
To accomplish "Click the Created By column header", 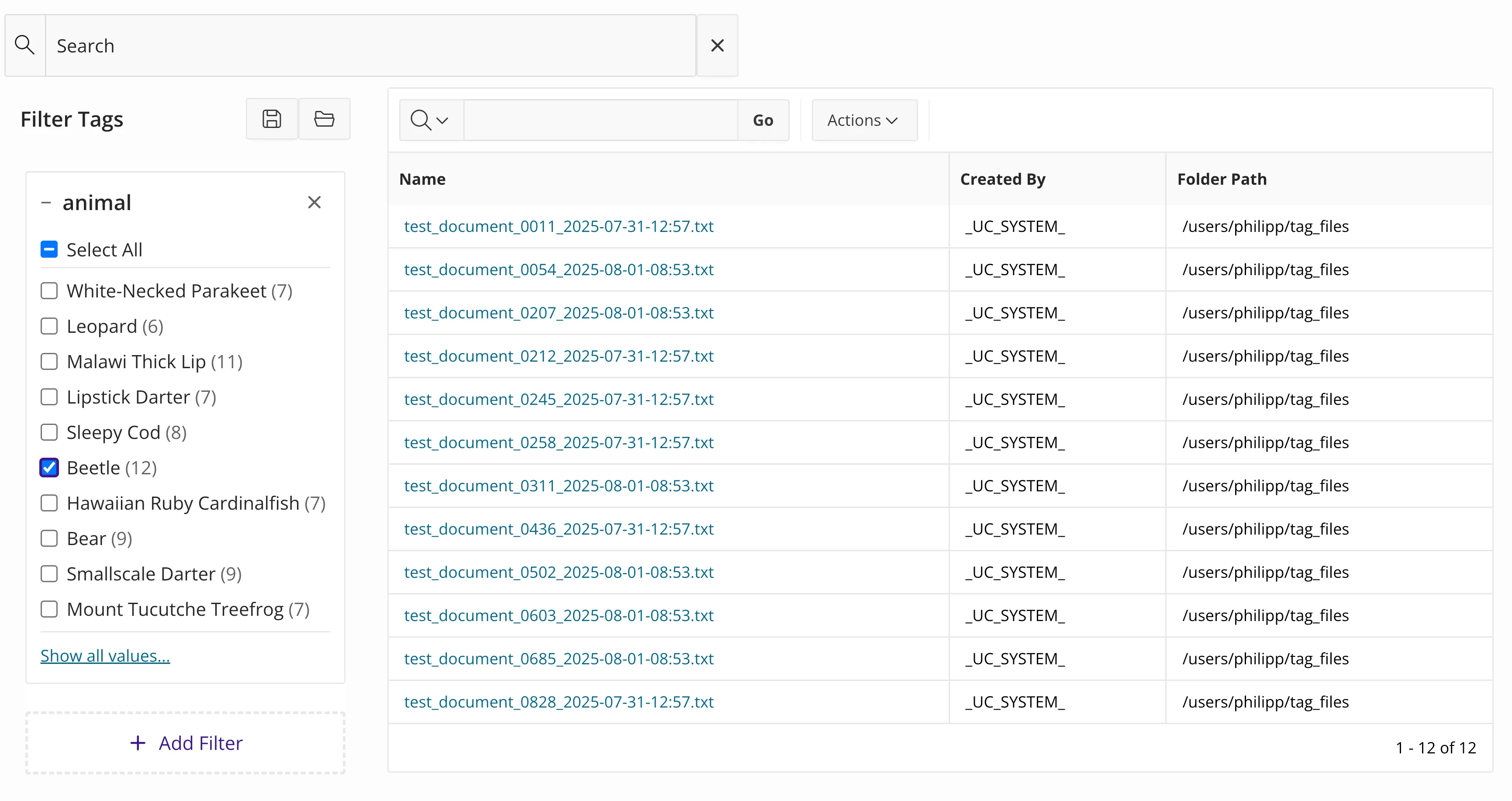I will [1002, 179].
